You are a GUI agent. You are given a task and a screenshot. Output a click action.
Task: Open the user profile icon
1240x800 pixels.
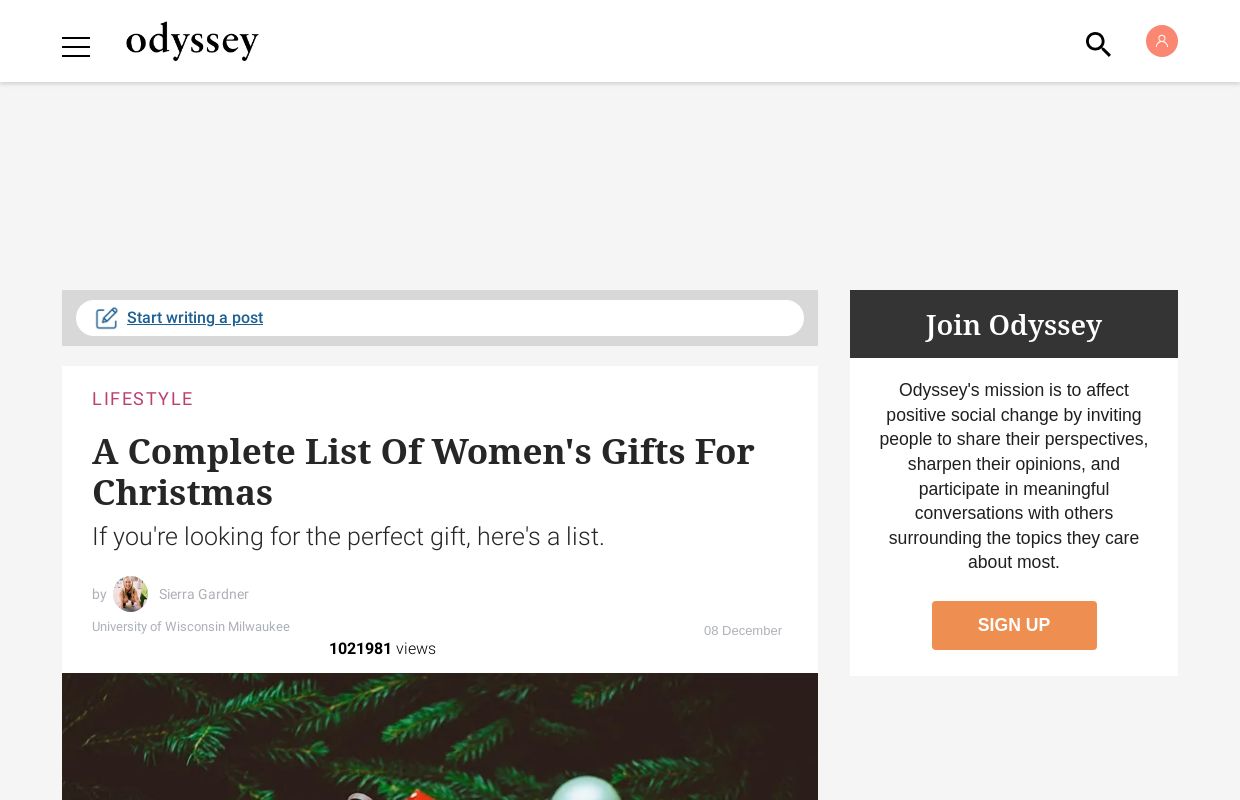(x=1161, y=41)
